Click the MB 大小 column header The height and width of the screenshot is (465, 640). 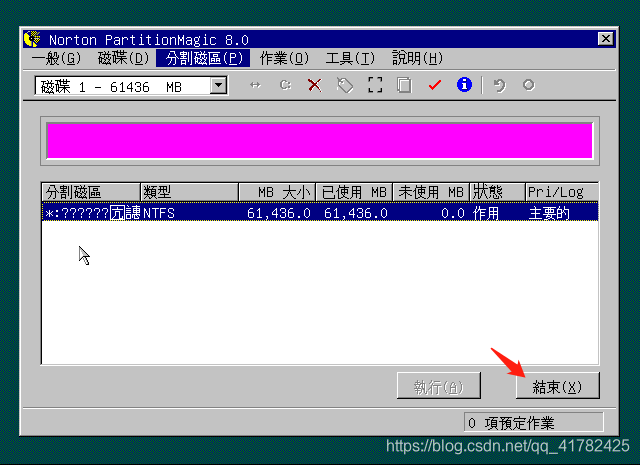point(278,192)
